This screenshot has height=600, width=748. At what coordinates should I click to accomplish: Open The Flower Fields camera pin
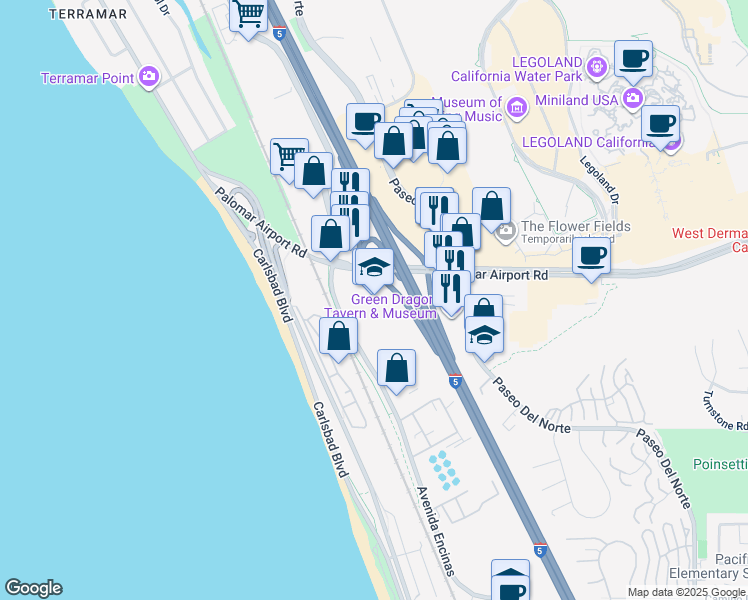(x=506, y=232)
